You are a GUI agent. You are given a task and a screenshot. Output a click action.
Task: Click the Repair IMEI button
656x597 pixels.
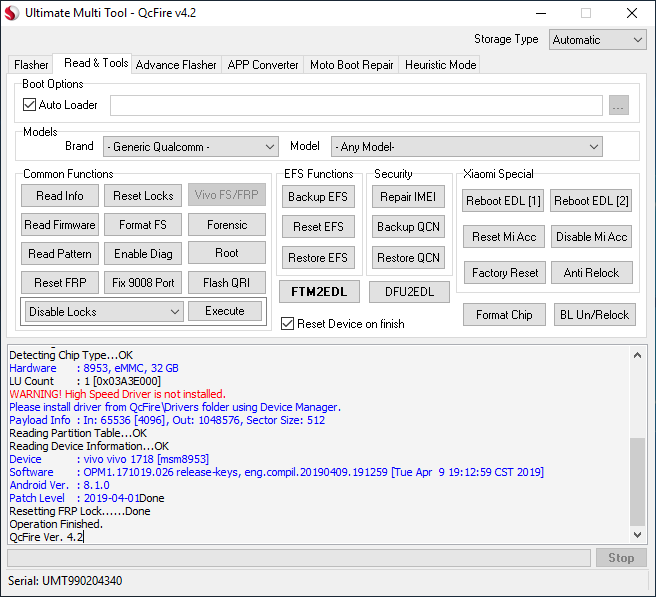408,197
